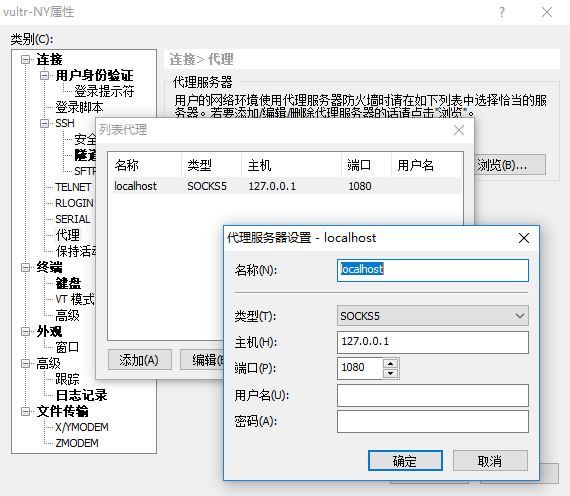Collapse the 文件传输 tree node
Viewport: 570px width, 496px height.
tap(25, 411)
